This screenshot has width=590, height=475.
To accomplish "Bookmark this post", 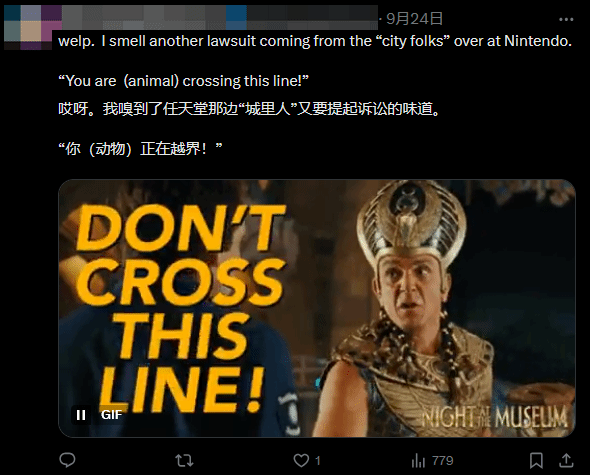I will pos(536,460).
